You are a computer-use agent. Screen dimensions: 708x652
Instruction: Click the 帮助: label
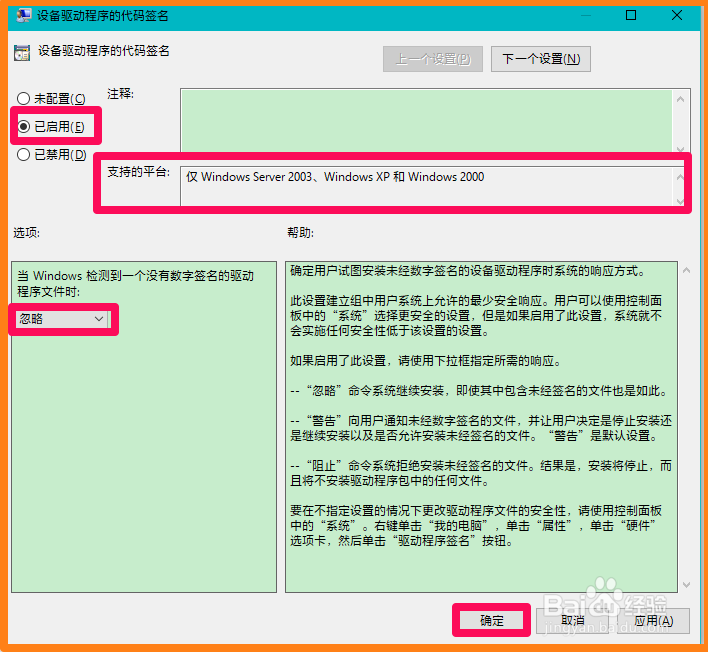[300, 233]
